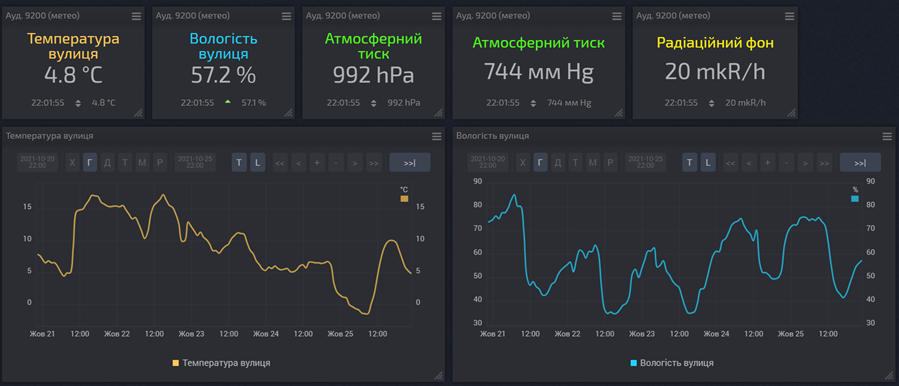This screenshot has width=899, height=386.
Task: Select Г period in humidity chart
Action: click(540, 162)
